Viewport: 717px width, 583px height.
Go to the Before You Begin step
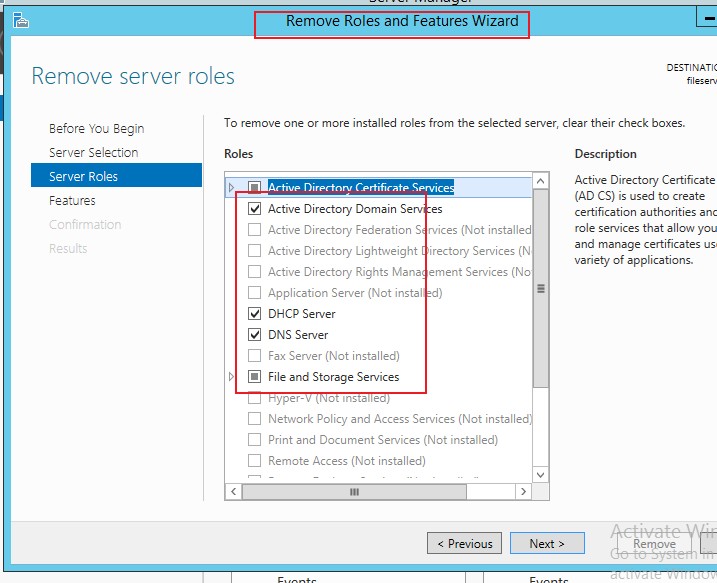pyautogui.click(x=96, y=128)
